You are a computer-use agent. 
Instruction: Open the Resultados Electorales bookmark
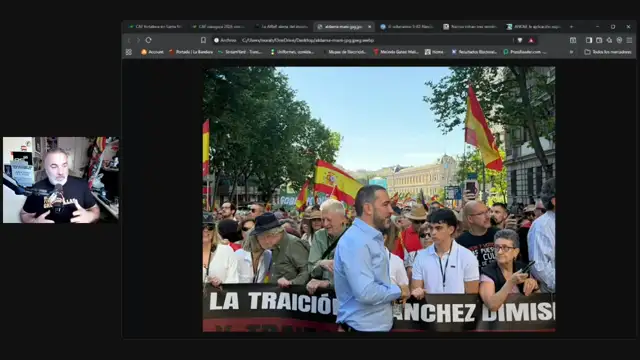pyautogui.click(x=474, y=52)
